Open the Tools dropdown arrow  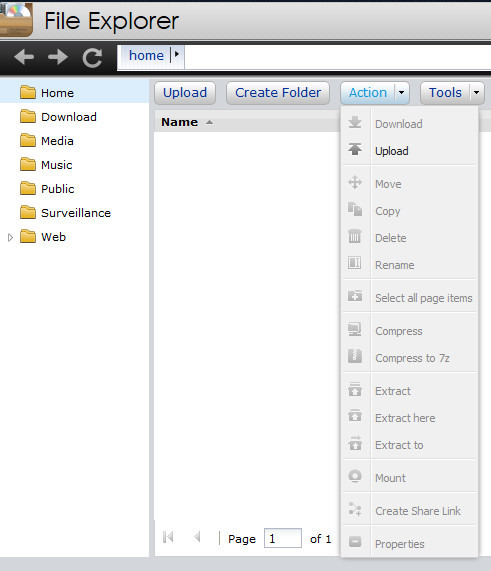tap(476, 92)
